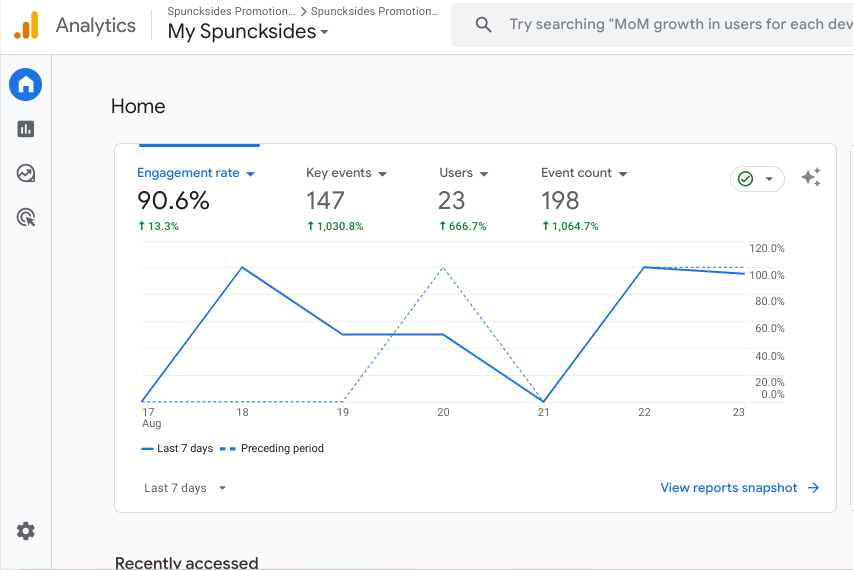The image size is (853, 570).
Task: Click the 13.3% engagement change indicator
Action: point(158,226)
